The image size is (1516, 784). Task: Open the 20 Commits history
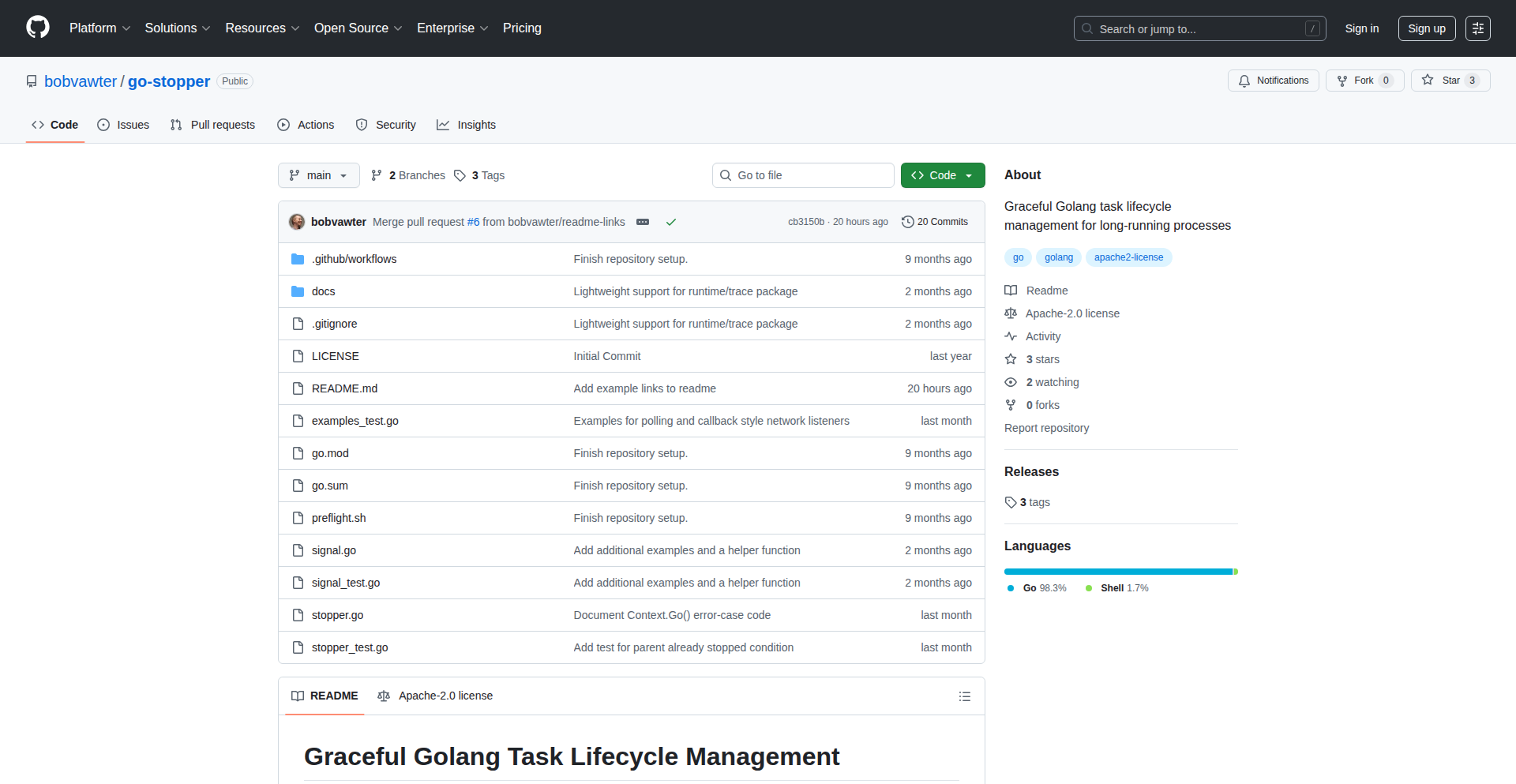tap(935, 222)
